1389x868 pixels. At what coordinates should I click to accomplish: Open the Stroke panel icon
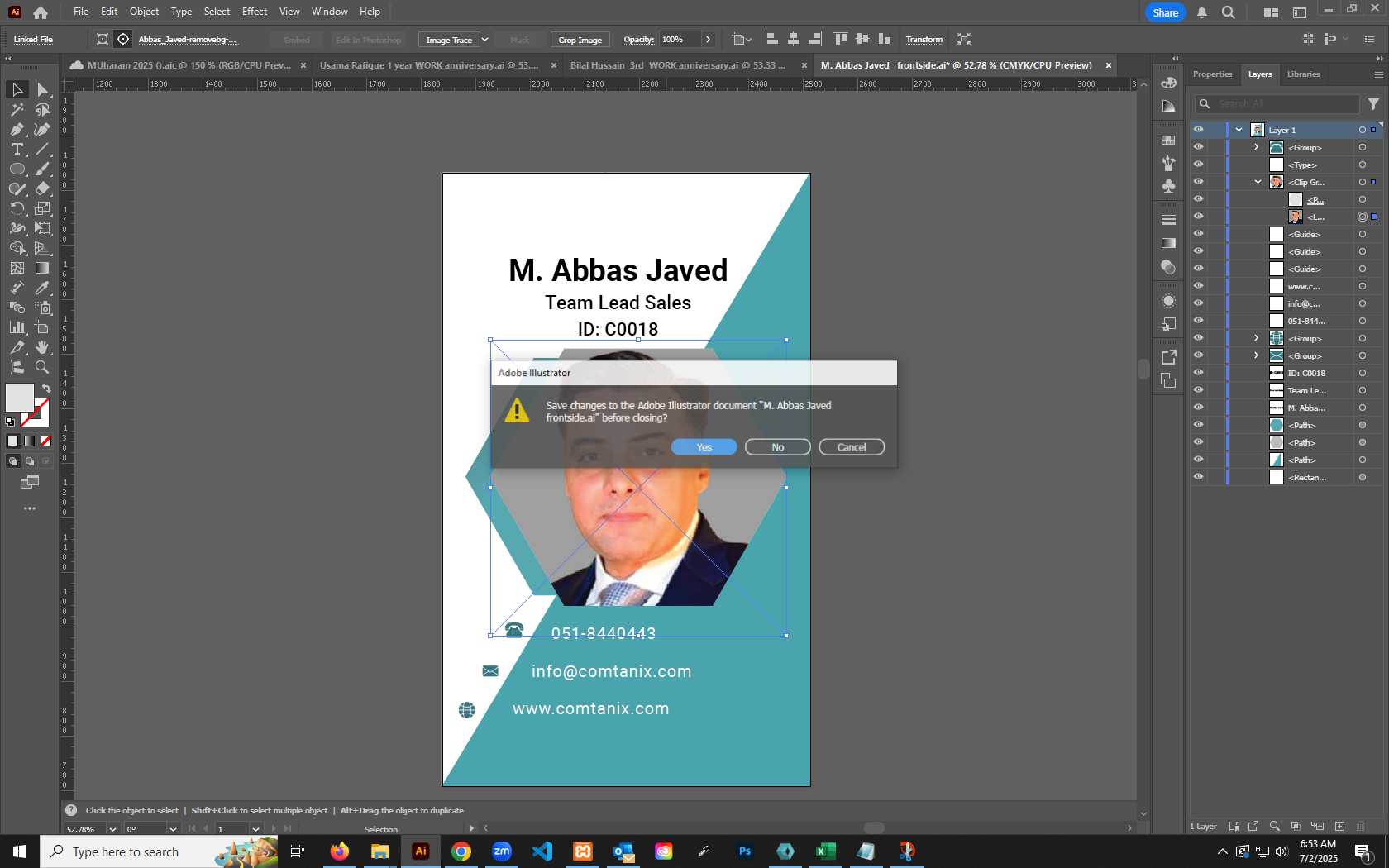coord(1168,221)
